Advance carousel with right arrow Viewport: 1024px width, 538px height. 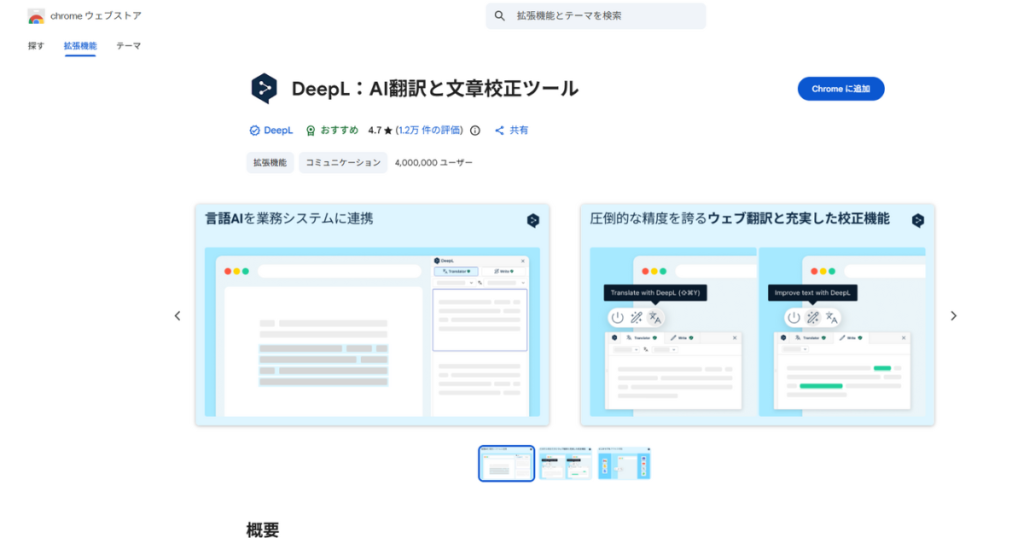[x=953, y=316]
